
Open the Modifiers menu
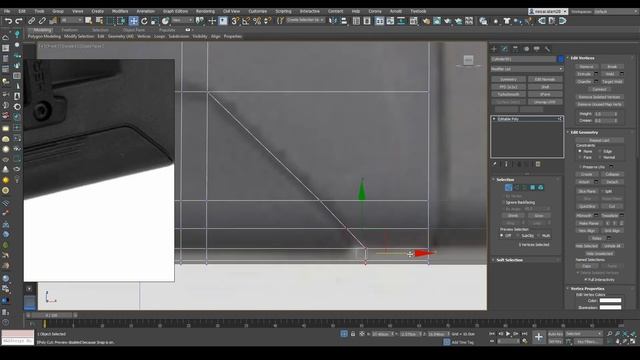pos(120,11)
